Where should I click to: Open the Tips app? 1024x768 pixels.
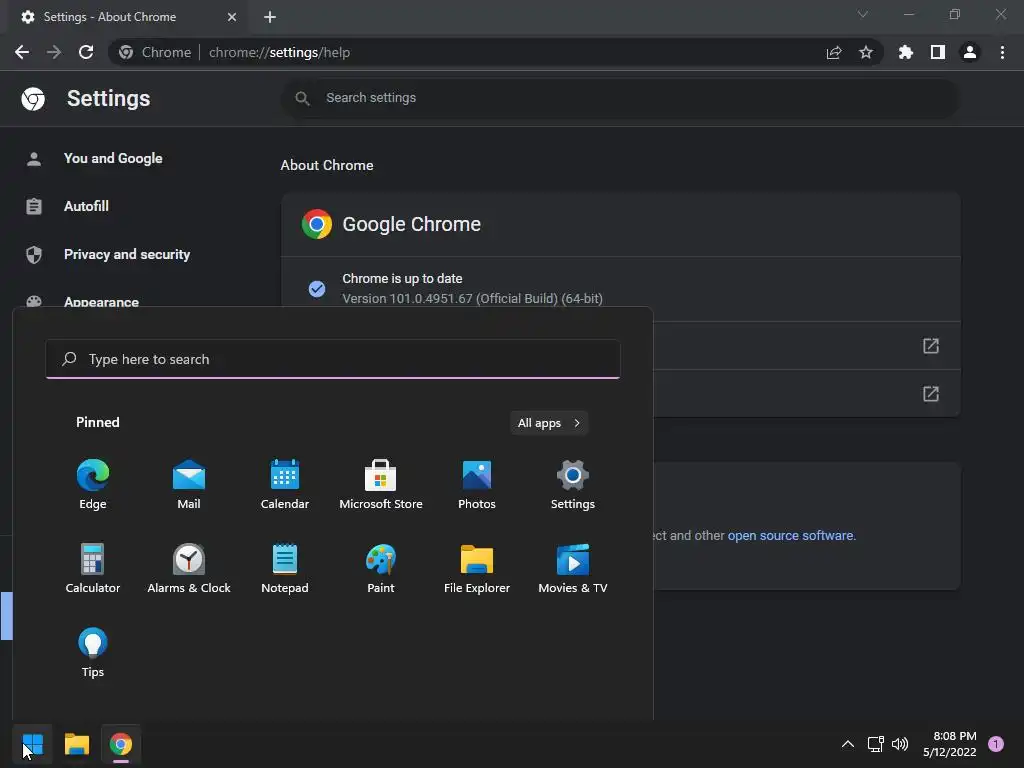(93, 652)
